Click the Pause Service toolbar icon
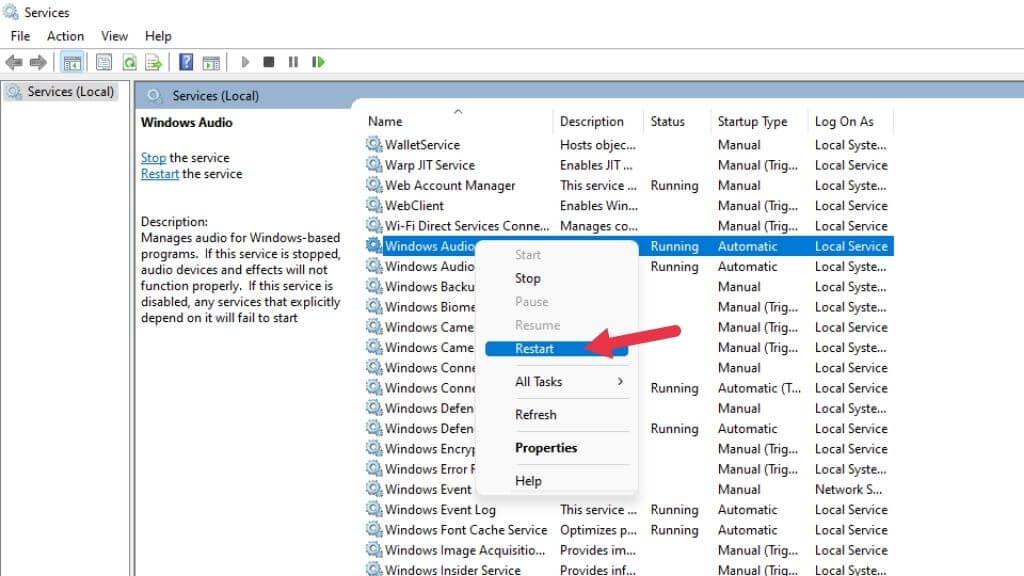 (x=293, y=62)
